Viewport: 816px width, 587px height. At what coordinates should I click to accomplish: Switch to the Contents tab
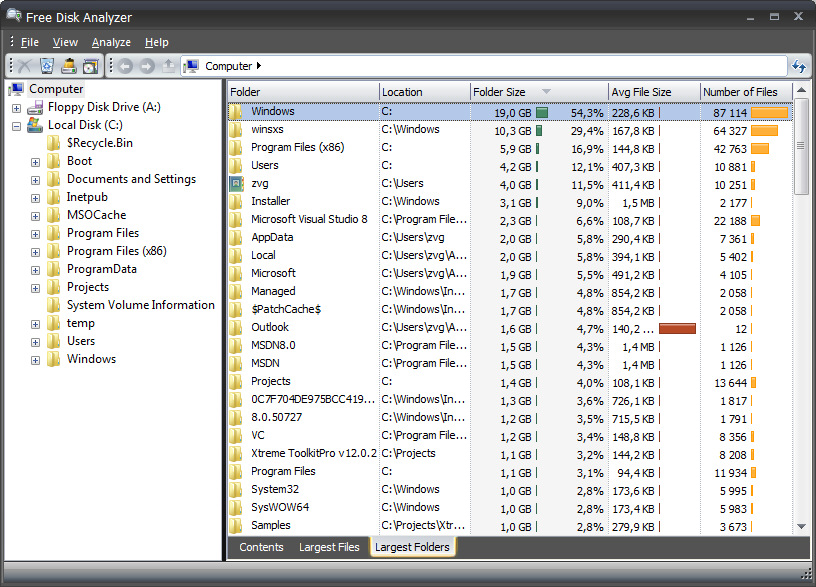(x=261, y=547)
